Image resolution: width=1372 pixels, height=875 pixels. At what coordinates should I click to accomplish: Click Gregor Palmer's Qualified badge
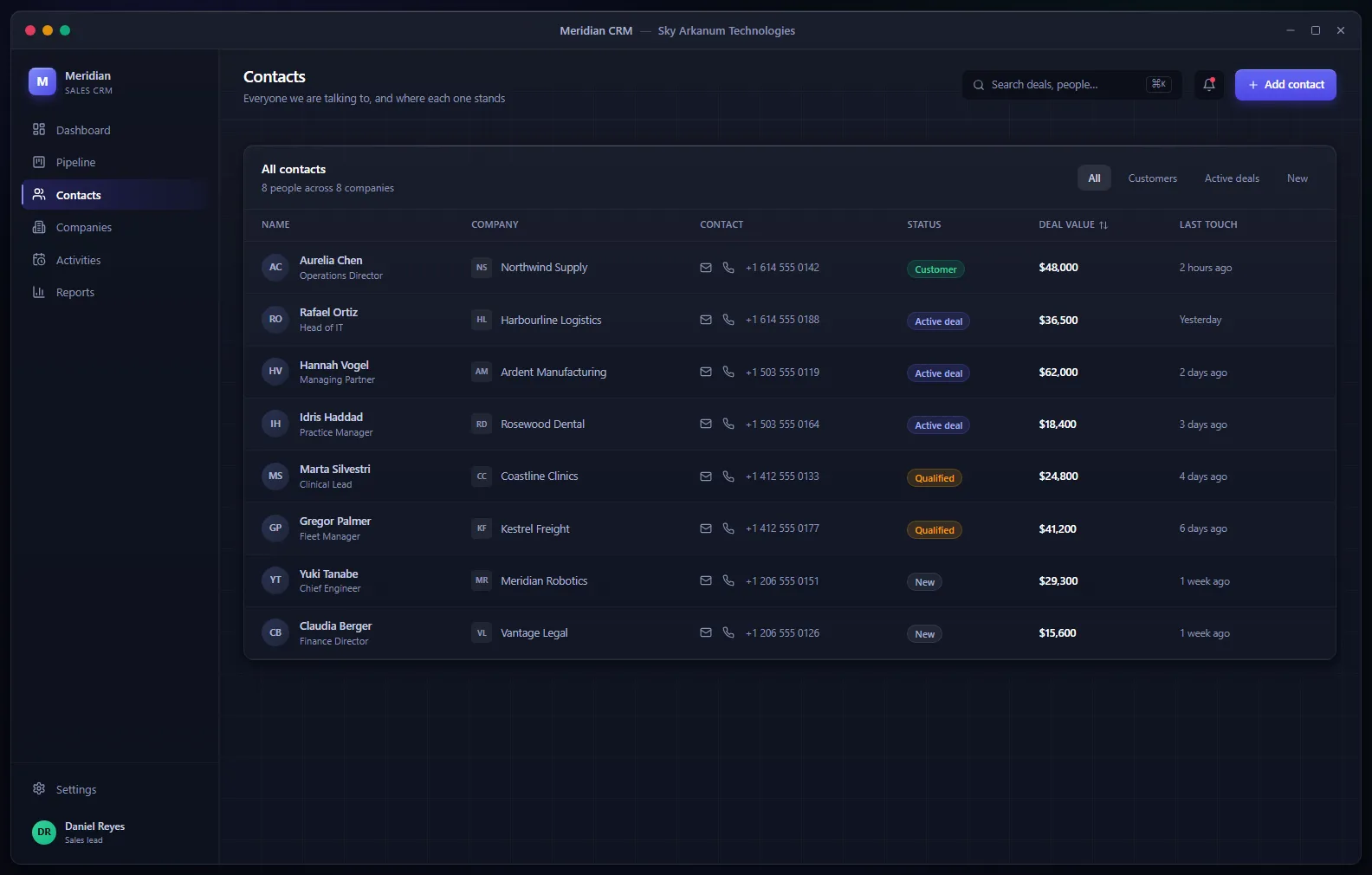[935, 530]
